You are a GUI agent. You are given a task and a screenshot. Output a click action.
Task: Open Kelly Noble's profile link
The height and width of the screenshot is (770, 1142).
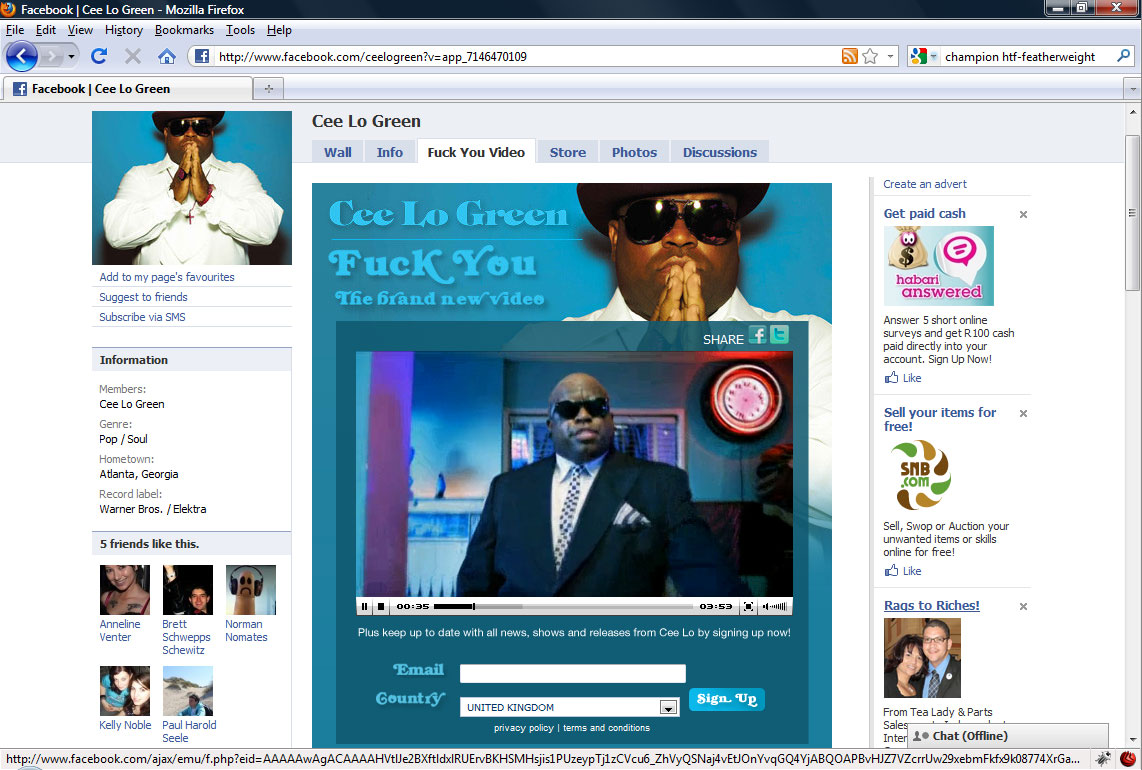(x=125, y=725)
